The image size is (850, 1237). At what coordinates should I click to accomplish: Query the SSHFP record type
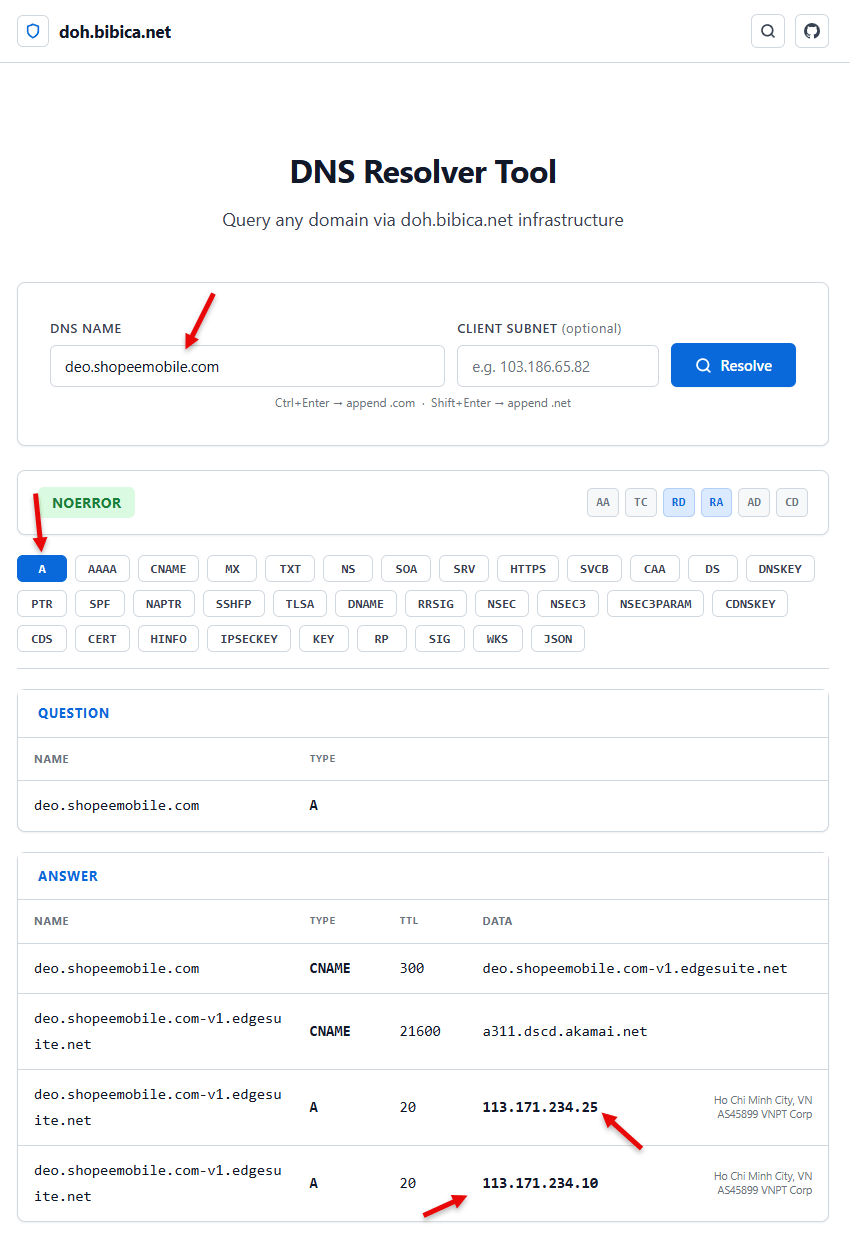click(x=234, y=604)
